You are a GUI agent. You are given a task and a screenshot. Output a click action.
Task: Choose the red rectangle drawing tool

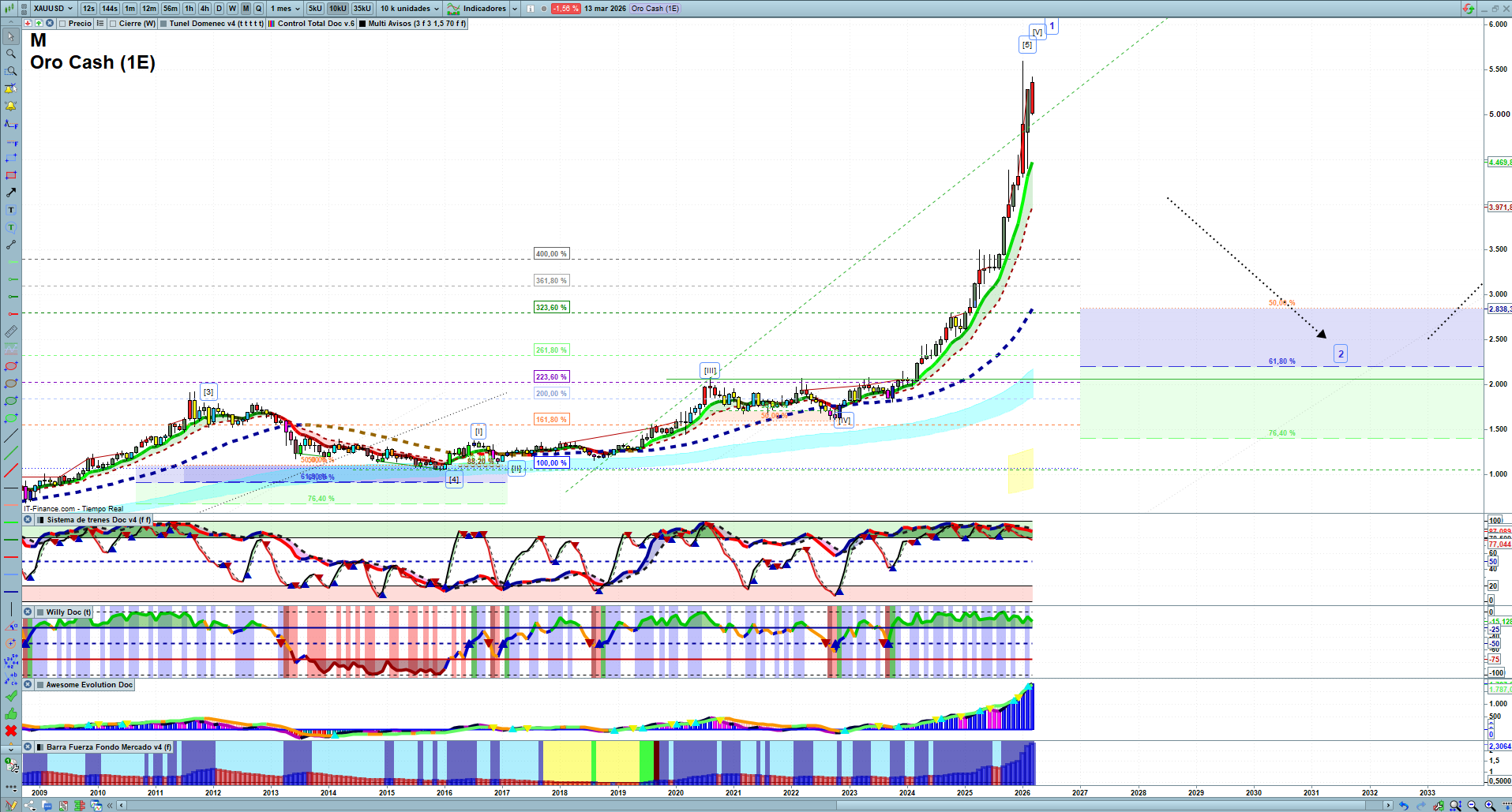tap(11, 175)
